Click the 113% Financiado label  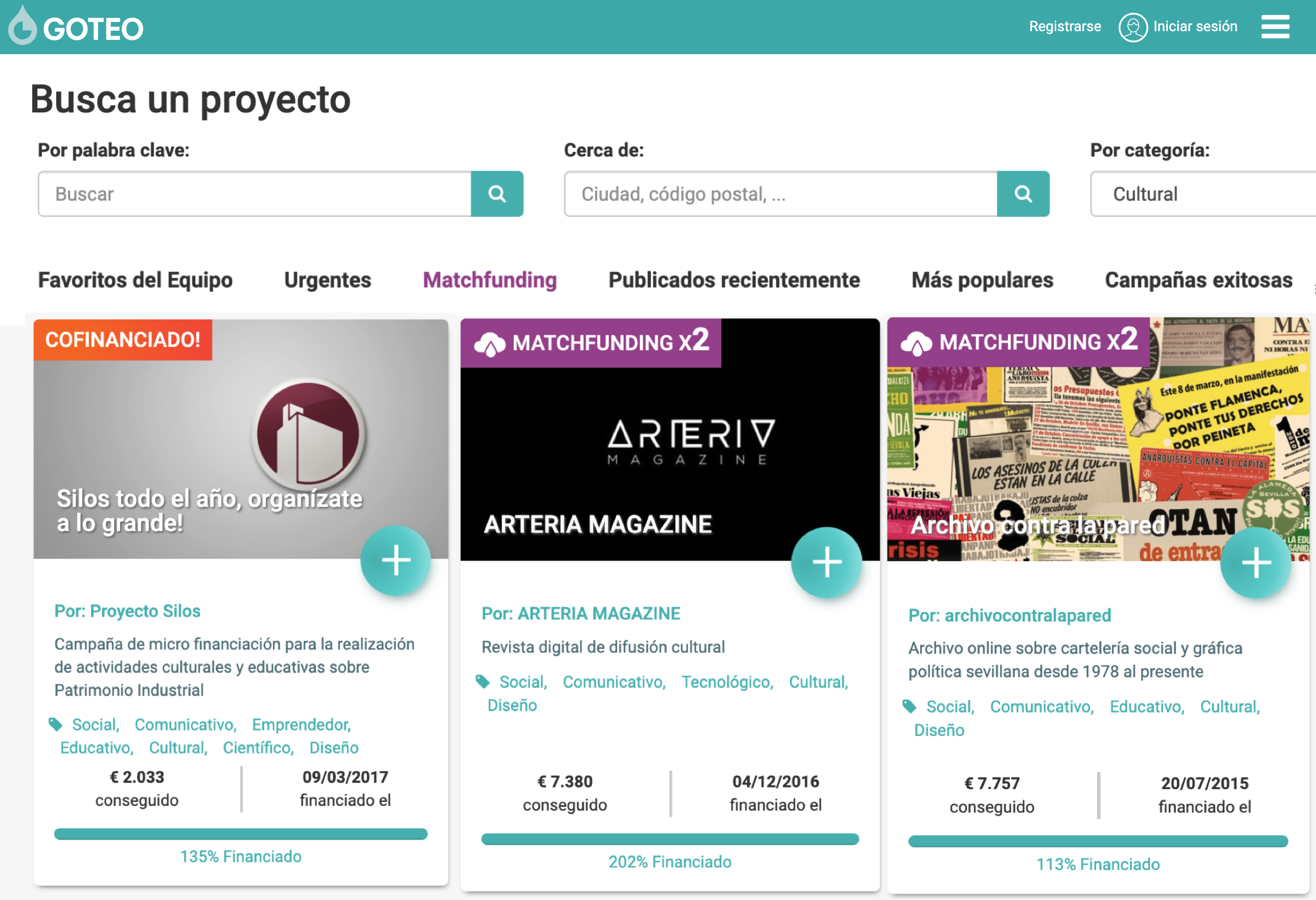[x=1098, y=864]
